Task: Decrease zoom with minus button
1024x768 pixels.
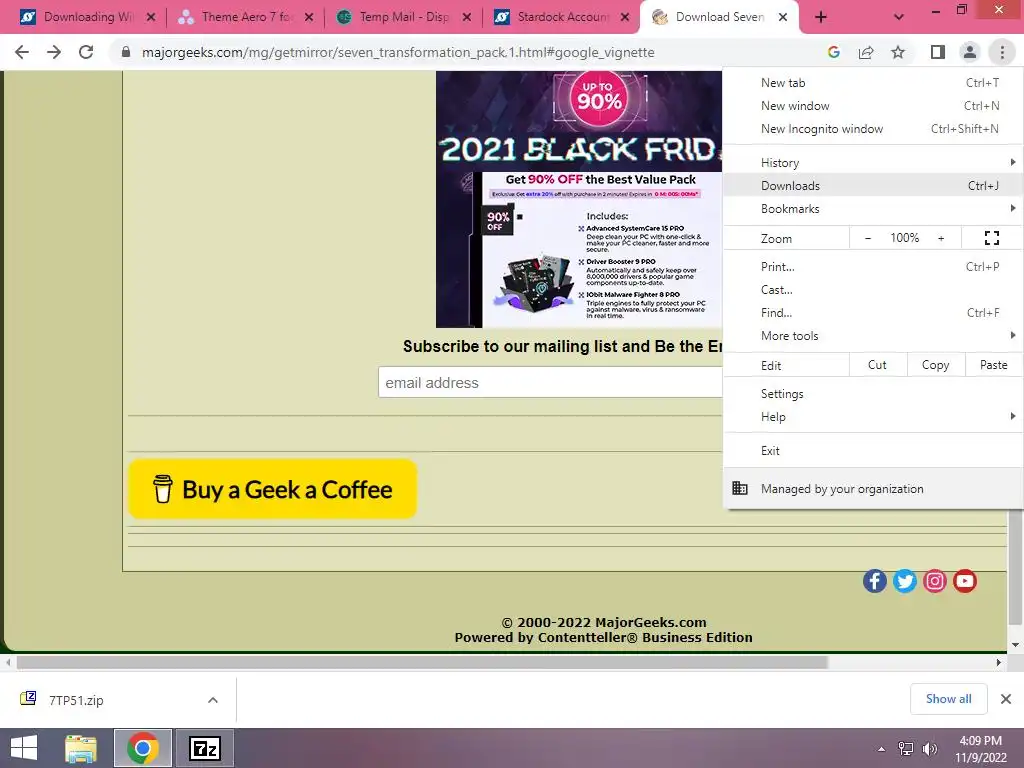Action: click(868, 238)
